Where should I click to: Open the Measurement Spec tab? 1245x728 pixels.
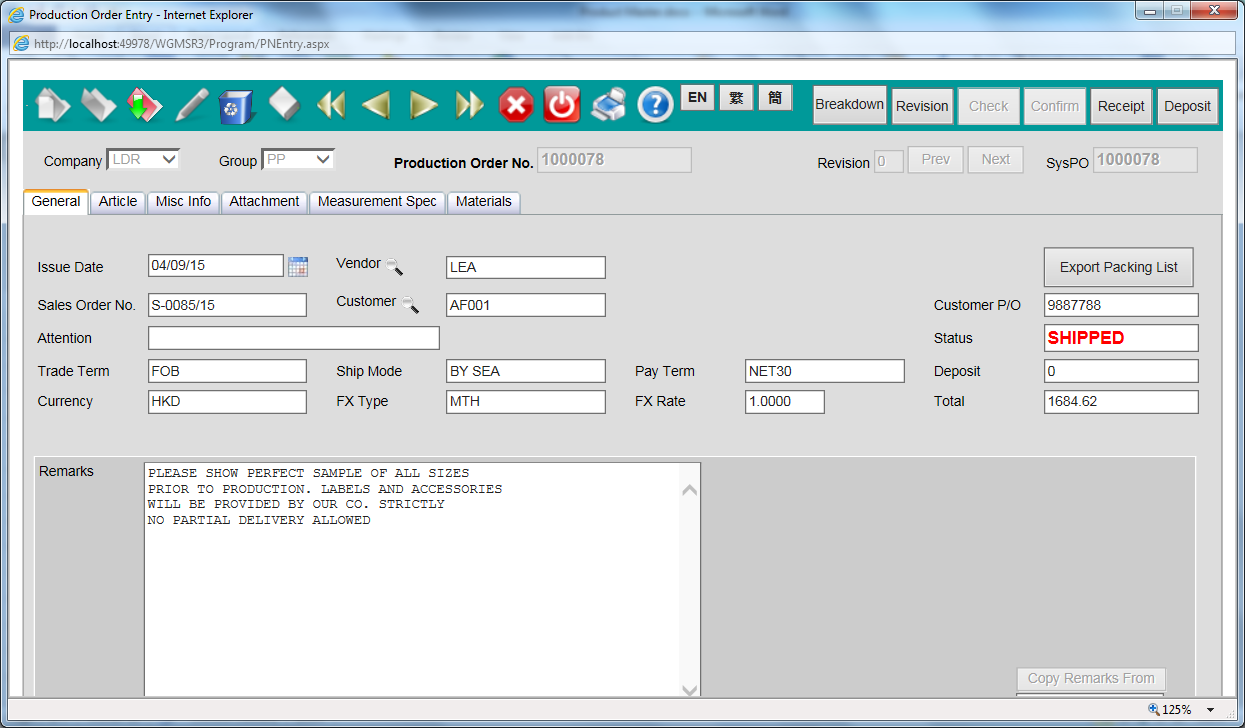click(x=377, y=202)
